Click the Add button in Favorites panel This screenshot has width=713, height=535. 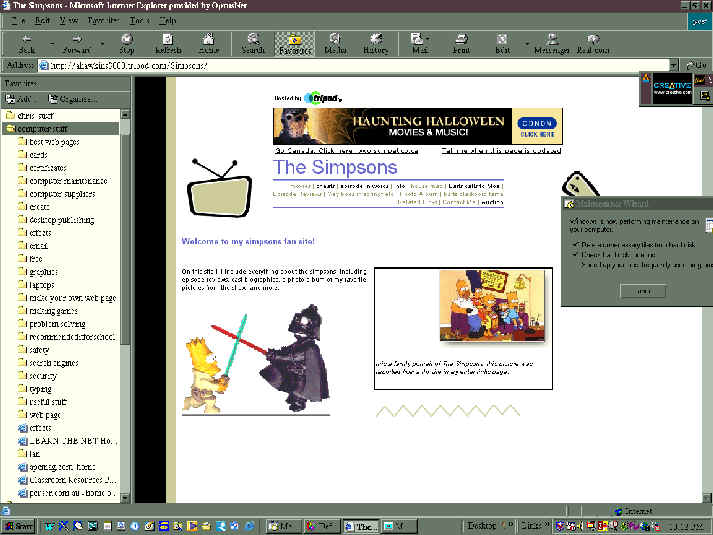pyautogui.click(x=19, y=99)
